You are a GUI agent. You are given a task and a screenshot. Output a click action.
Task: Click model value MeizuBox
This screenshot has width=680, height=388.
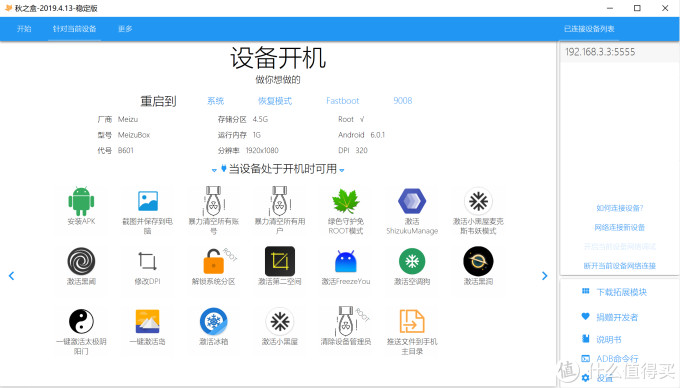(134, 135)
